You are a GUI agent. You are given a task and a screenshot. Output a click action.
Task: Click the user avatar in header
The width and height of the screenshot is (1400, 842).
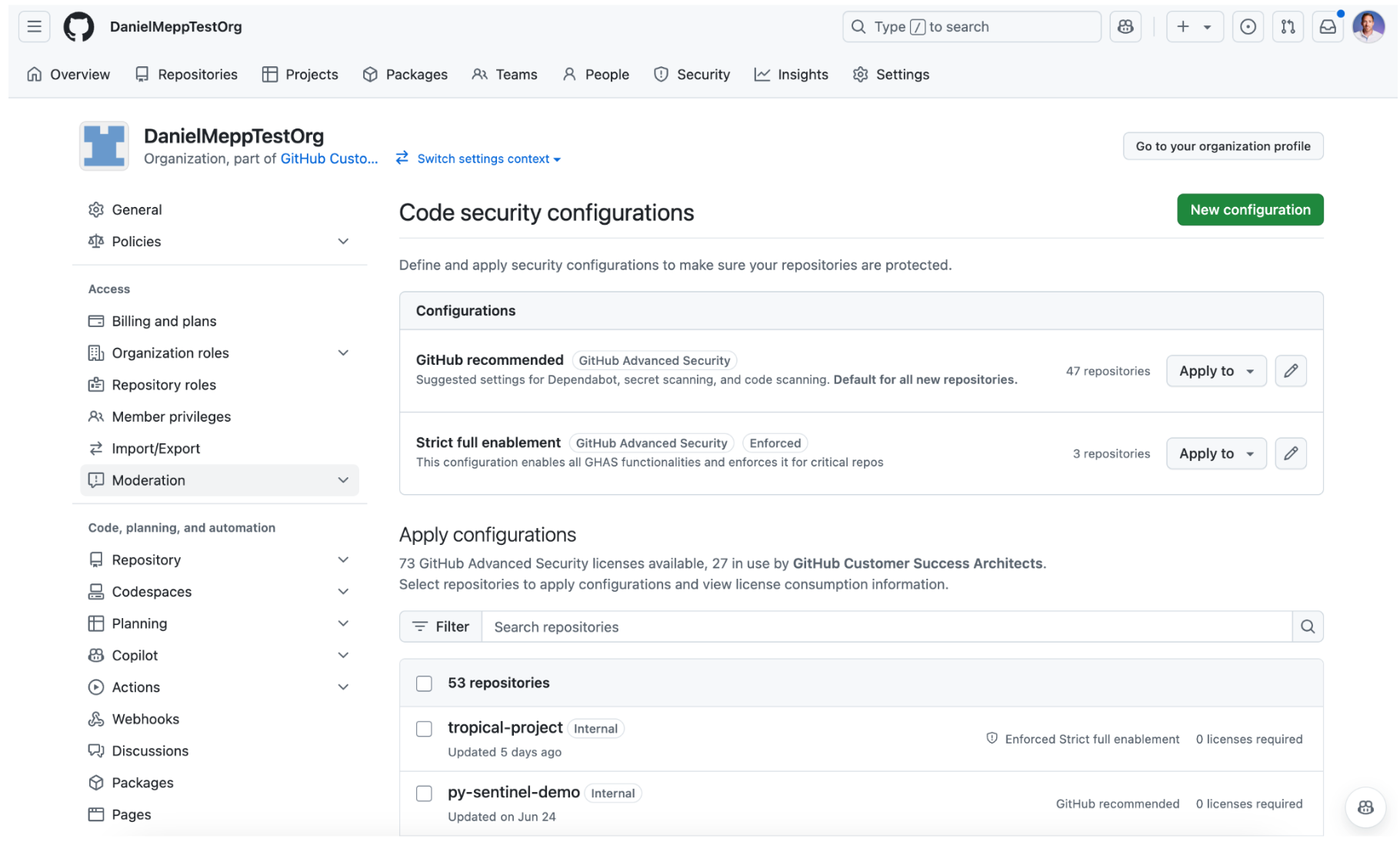(1368, 27)
